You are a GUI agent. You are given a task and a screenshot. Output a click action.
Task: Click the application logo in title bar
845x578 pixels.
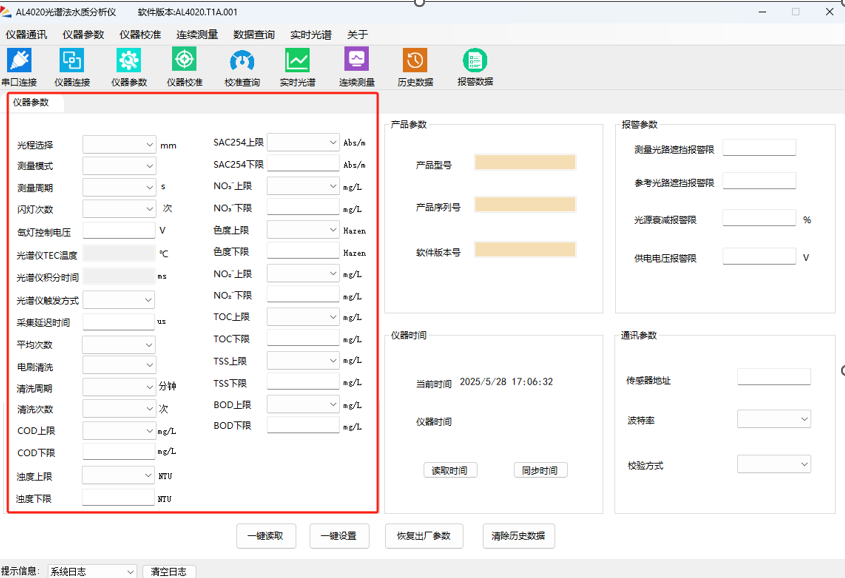click(x=5, y=11)
